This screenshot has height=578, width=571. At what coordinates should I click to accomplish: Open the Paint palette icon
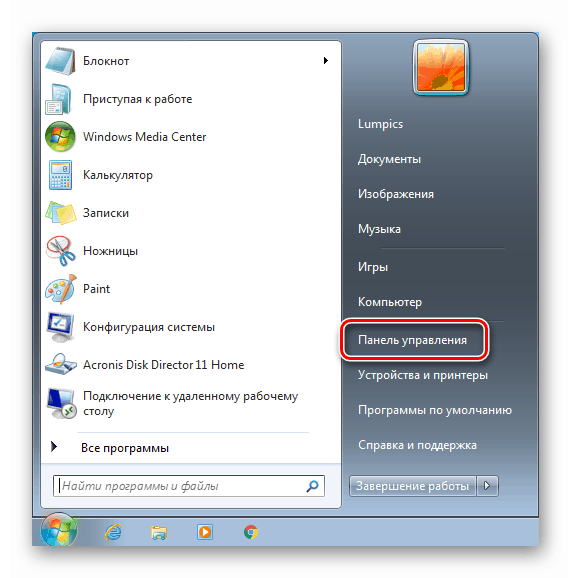[x=60, y=289]
